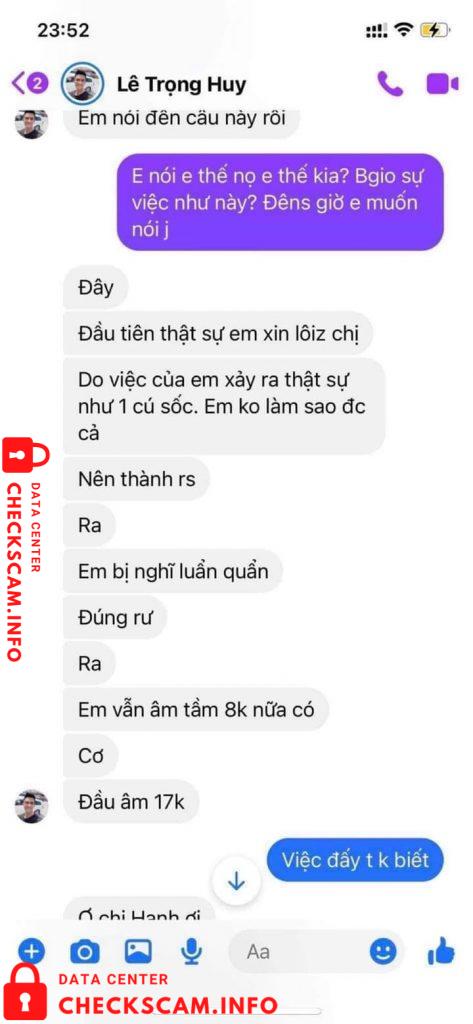Tap the purple message starting "E nói e thế nọ"
Viewport: 473px width, 1024px height.
[280, 202]
